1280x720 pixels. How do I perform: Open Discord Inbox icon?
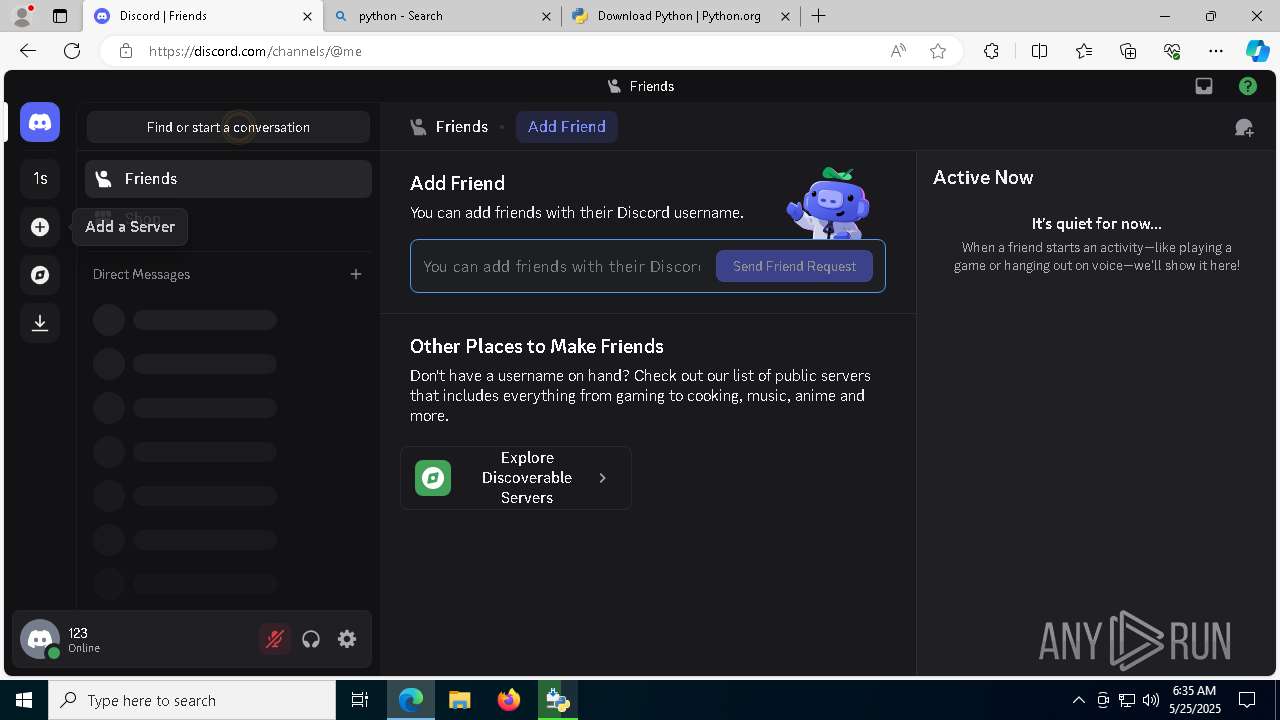1204,86
